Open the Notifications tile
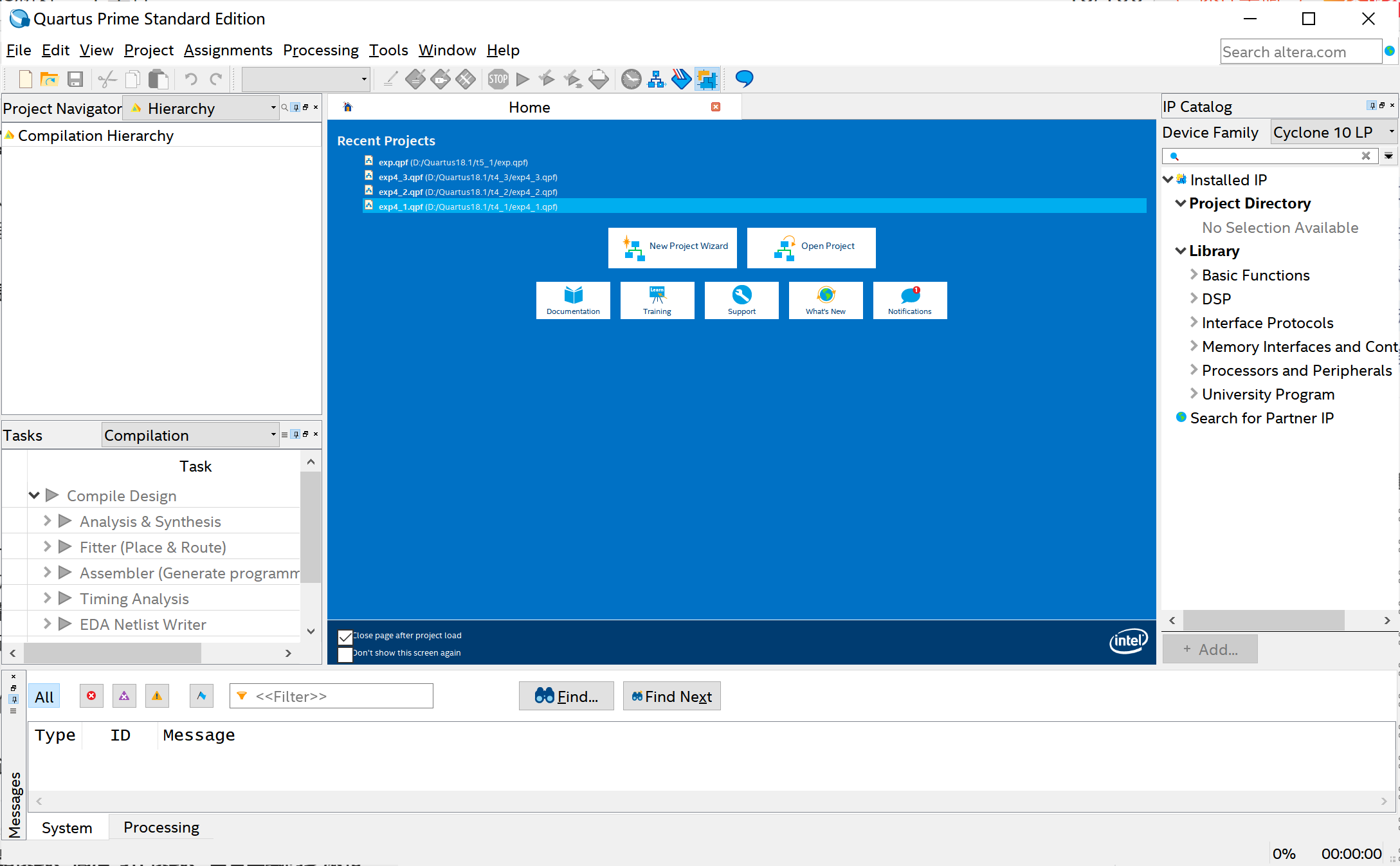The width and height of the screenshot is (1400, 866). [909, 300]
